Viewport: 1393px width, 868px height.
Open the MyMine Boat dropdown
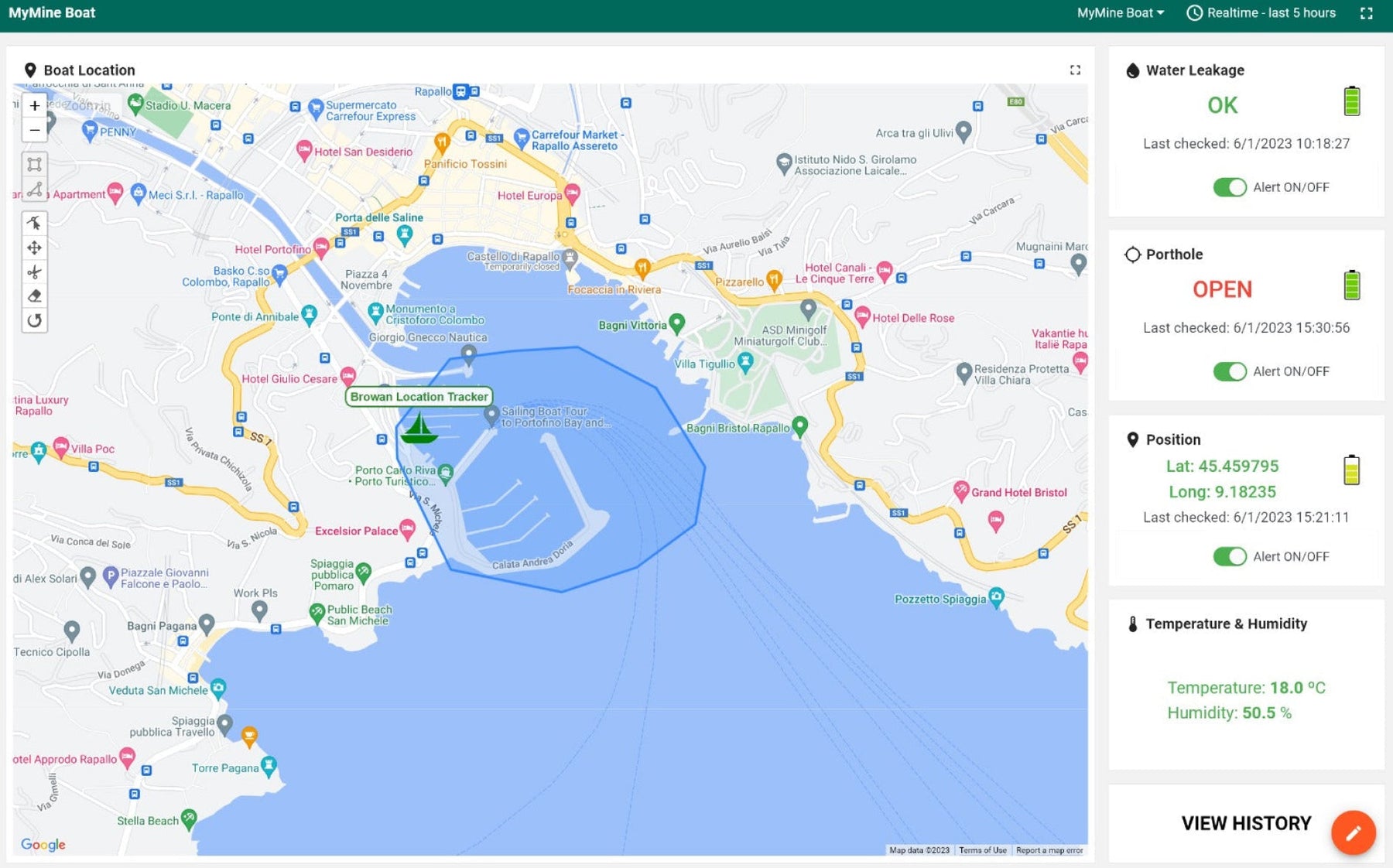click(x=1121, y=13)
